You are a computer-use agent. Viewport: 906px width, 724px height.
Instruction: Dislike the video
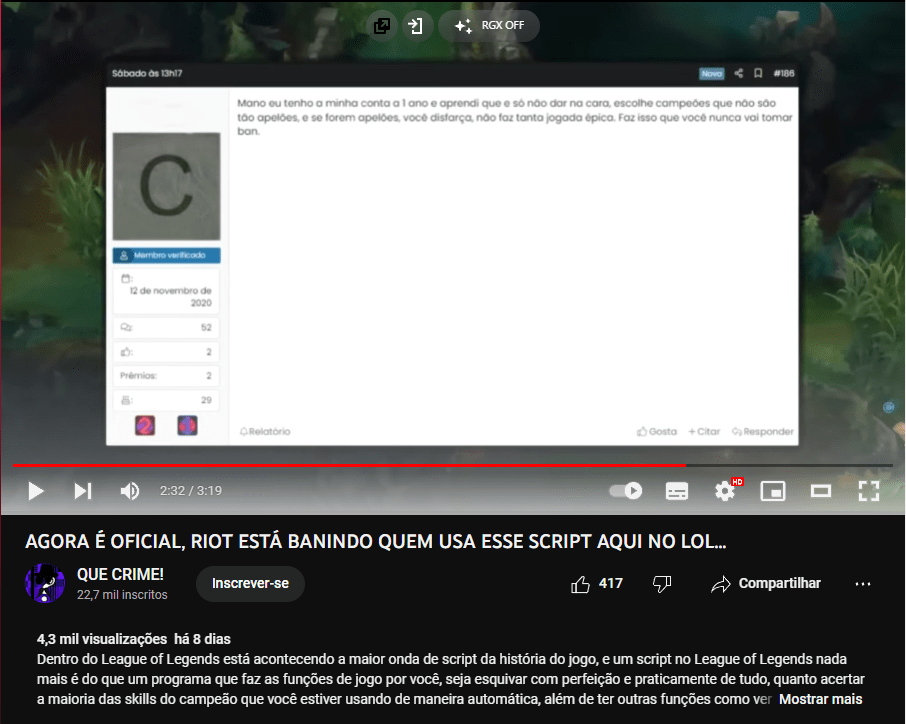[x=662, y=584]
